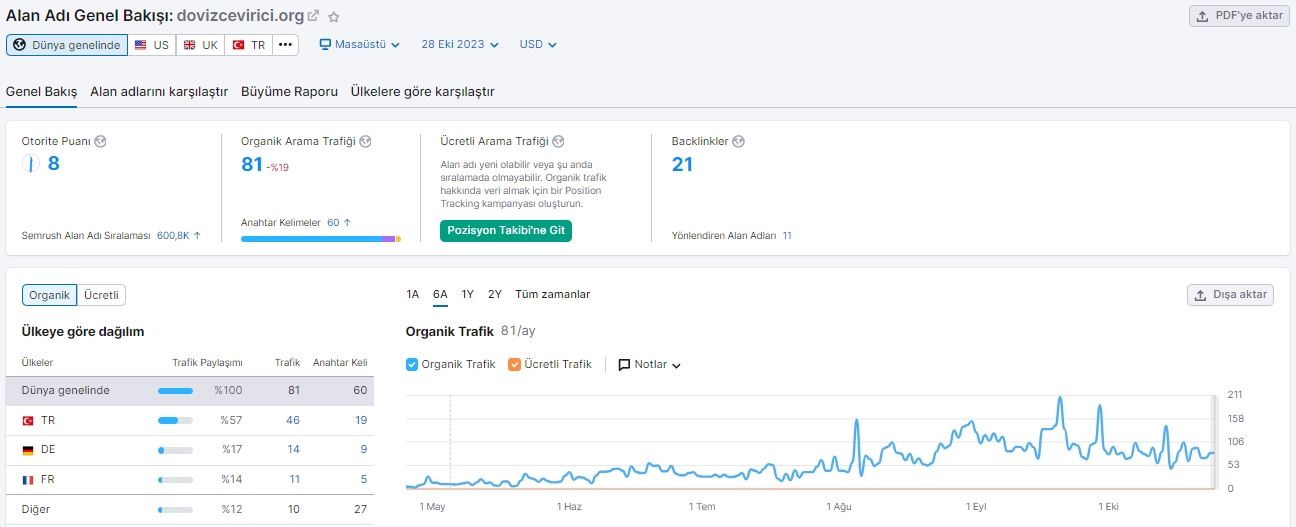This screenshot has height=527, width=1296.
Task: Click globe icon next to Otorite Puanı
Action: tap(100, 142)
